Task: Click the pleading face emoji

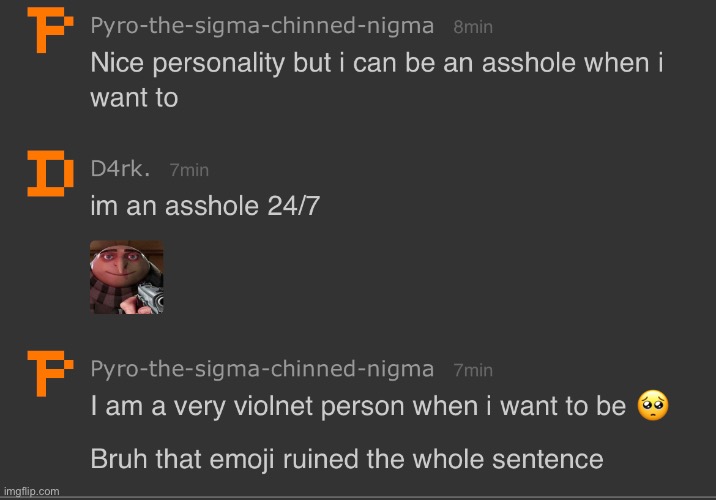Action: pyautogui.click(x=652, y=405)
